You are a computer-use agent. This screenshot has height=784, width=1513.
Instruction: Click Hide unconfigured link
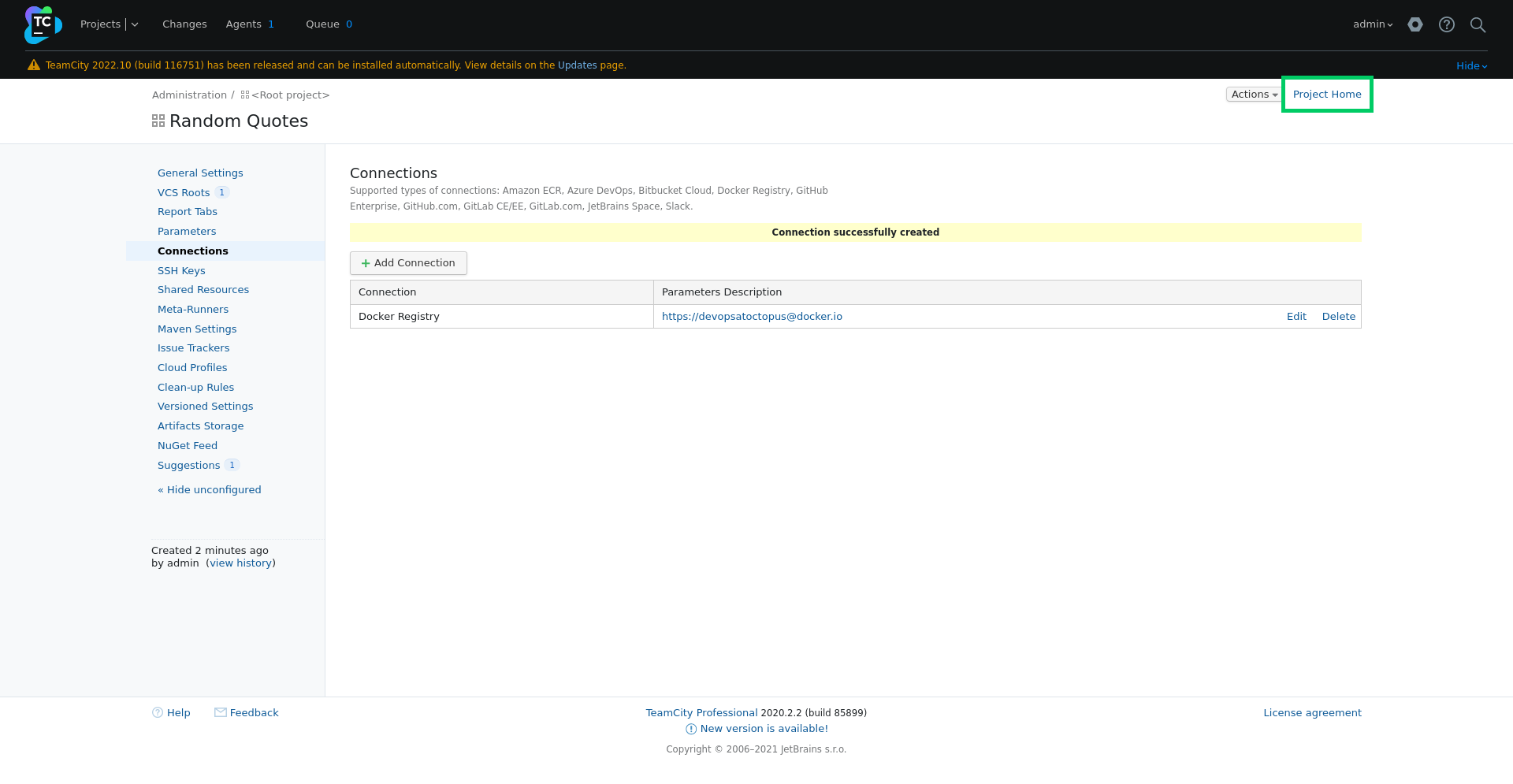point(210,490)
